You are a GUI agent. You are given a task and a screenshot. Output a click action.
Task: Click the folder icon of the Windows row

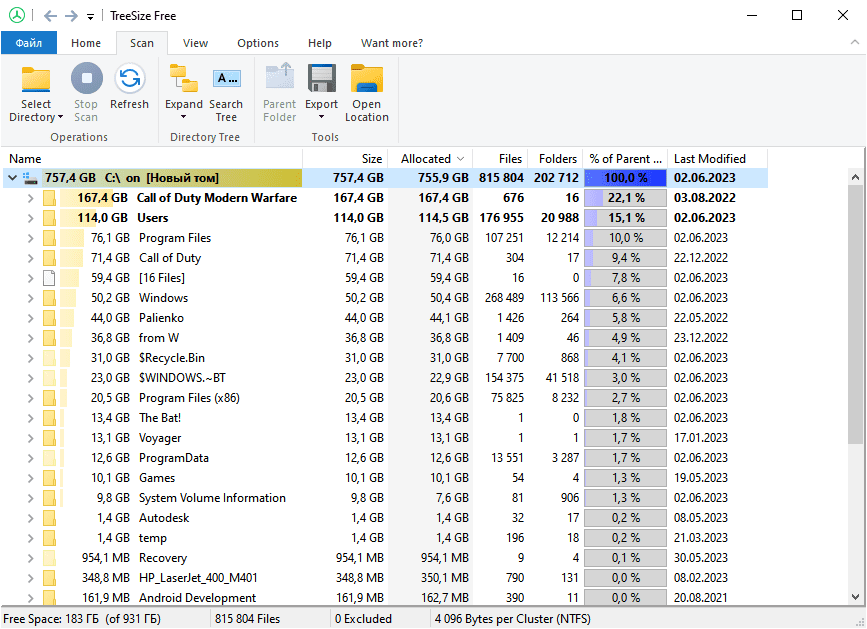(49, 298)
